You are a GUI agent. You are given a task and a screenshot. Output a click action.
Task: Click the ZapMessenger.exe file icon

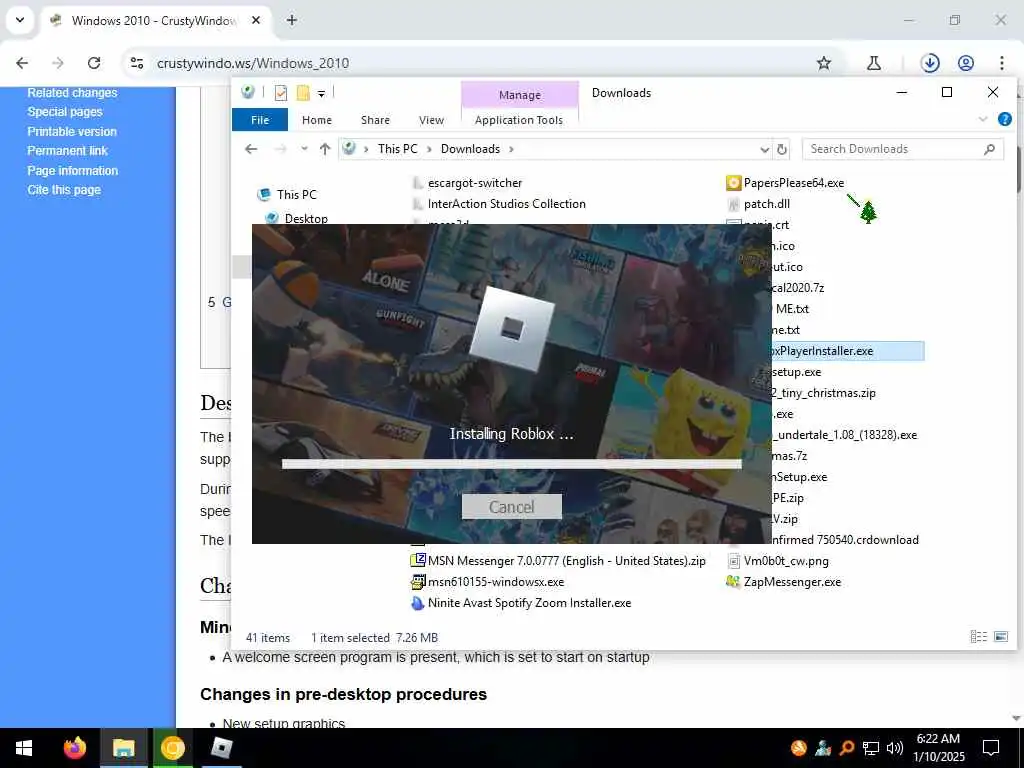(x=733, y=582)
